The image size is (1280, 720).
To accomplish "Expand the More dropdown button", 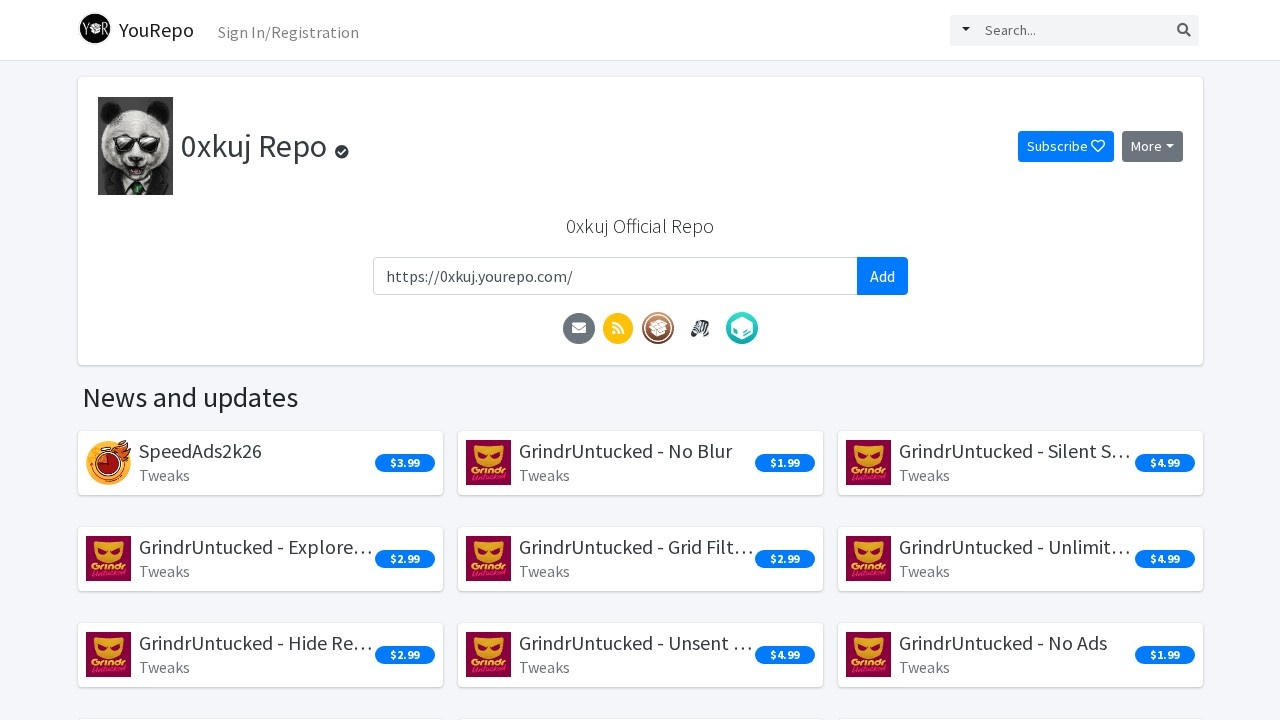I will point(1152,146).
